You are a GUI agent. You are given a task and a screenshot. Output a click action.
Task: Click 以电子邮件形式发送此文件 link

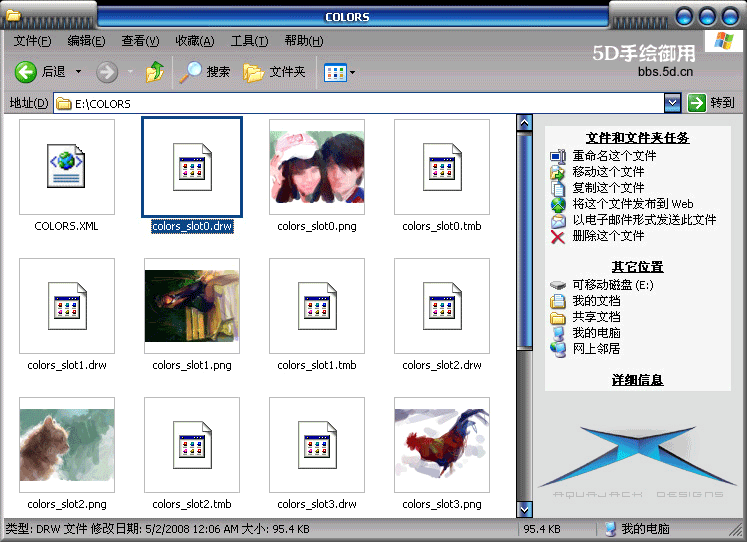pos(644,220)
